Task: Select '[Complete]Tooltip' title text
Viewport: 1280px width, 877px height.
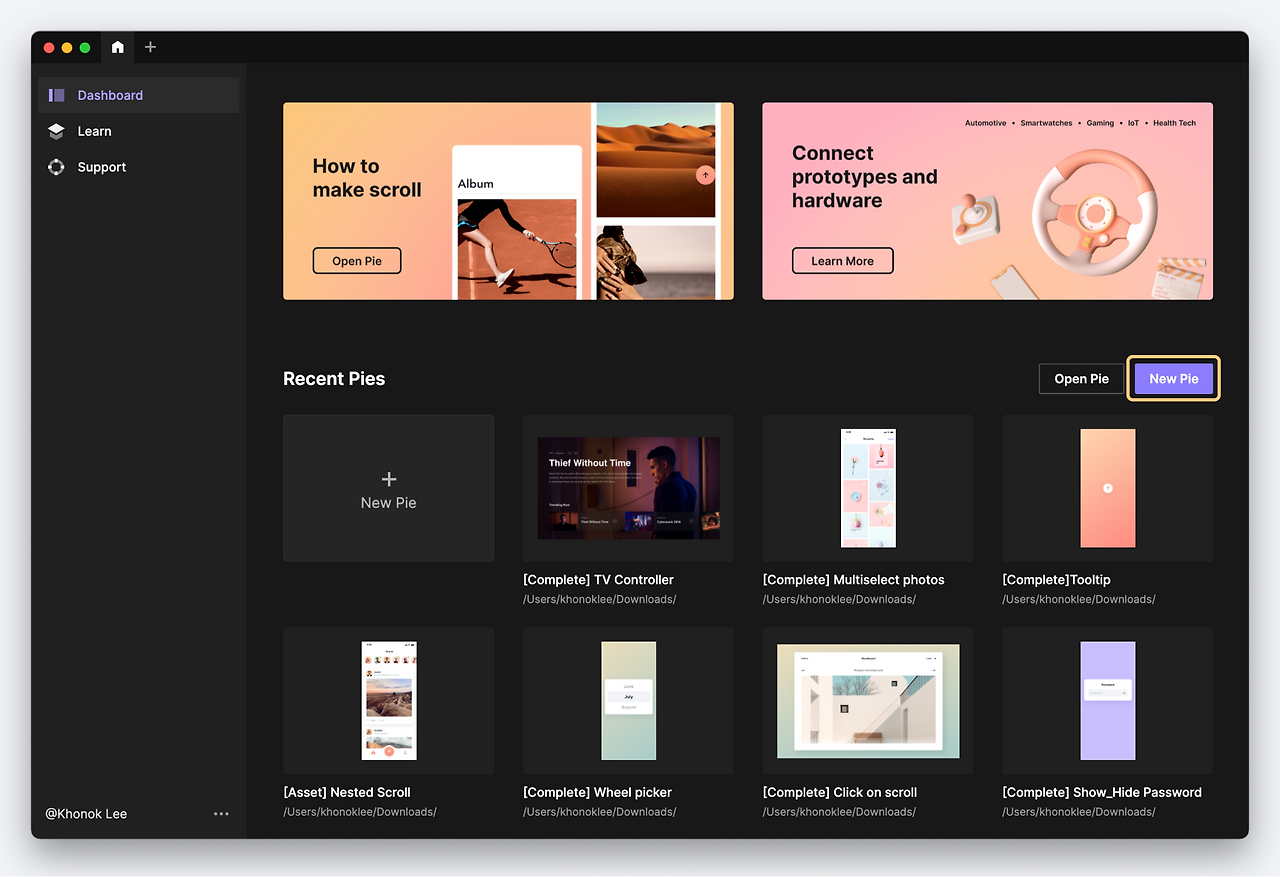Action: 1056,580
